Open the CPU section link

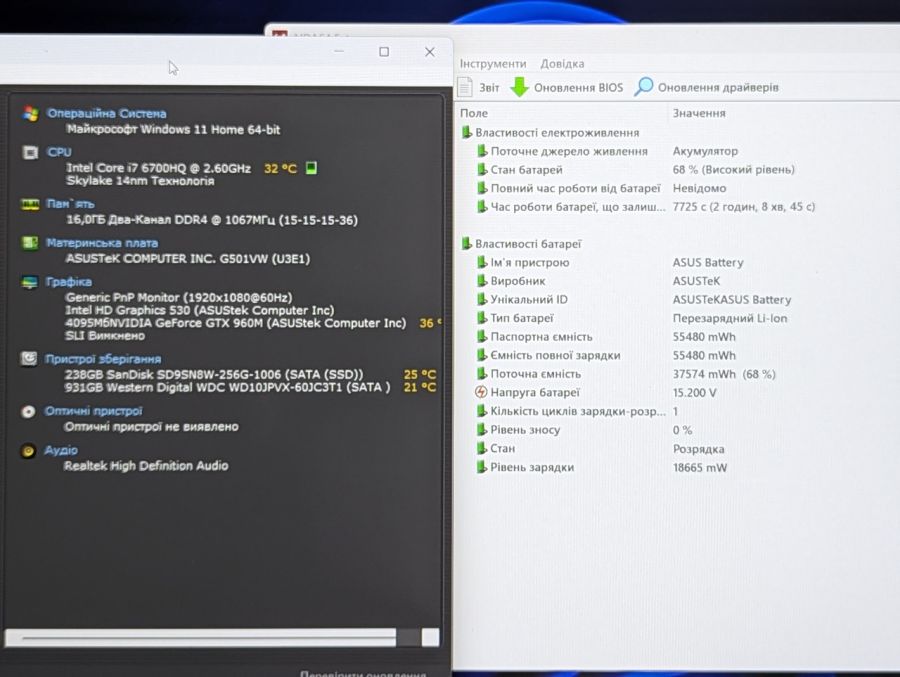[59, 152]
